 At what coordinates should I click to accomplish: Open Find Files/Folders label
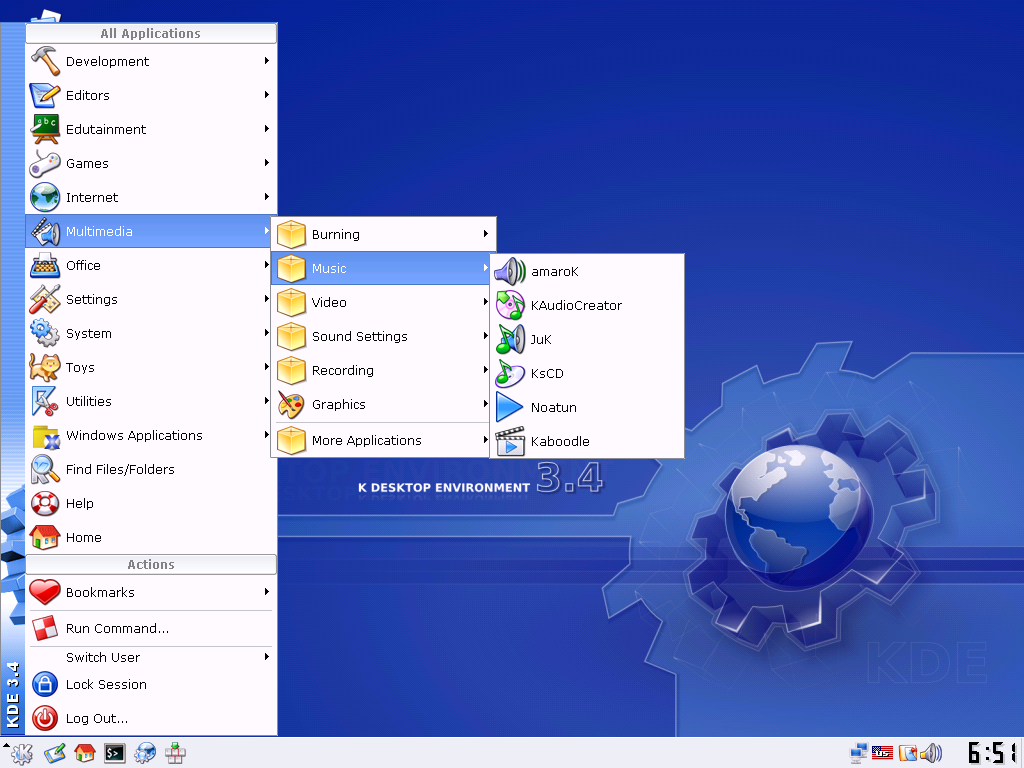[x=120, y=470]
